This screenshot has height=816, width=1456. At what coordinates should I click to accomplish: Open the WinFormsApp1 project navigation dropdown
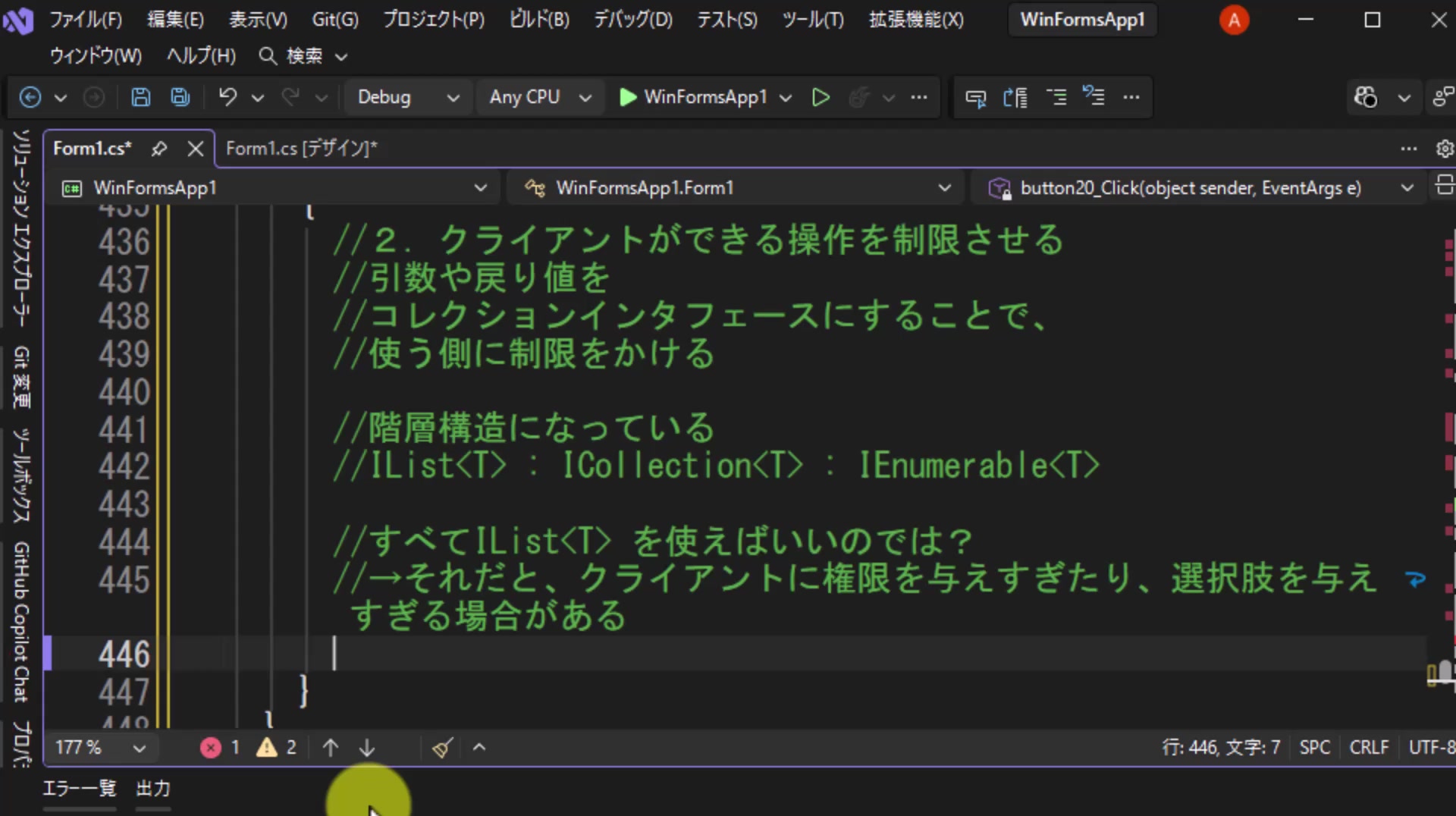click(x=275, y=187)
